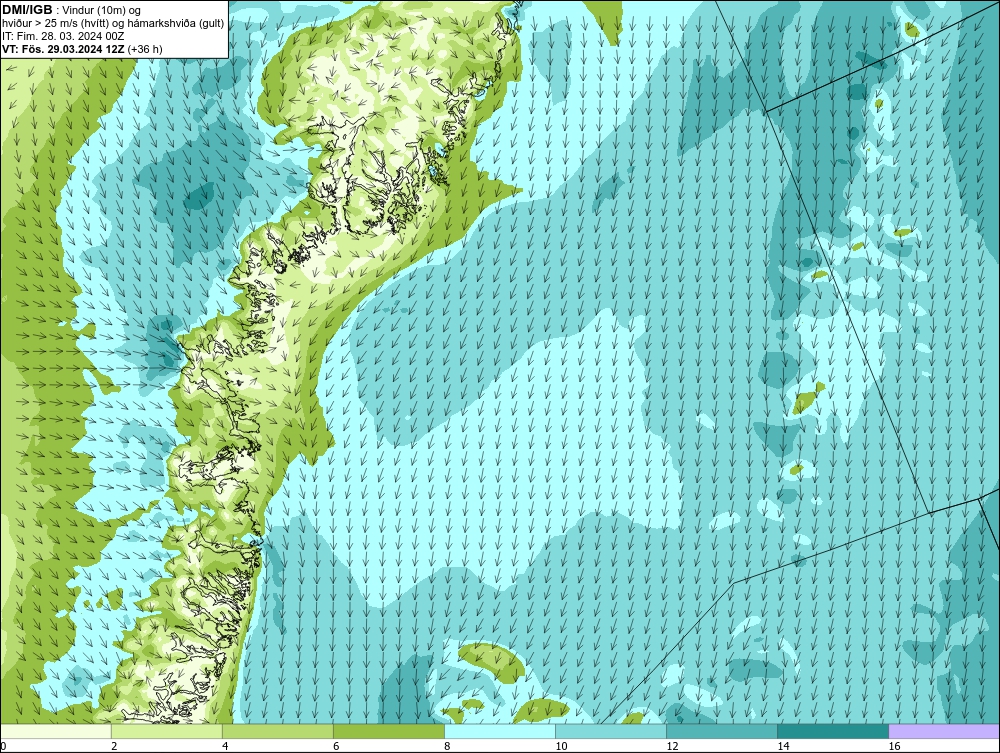Click the 2–4 m/s light green swatch

[x=167, y=731]
